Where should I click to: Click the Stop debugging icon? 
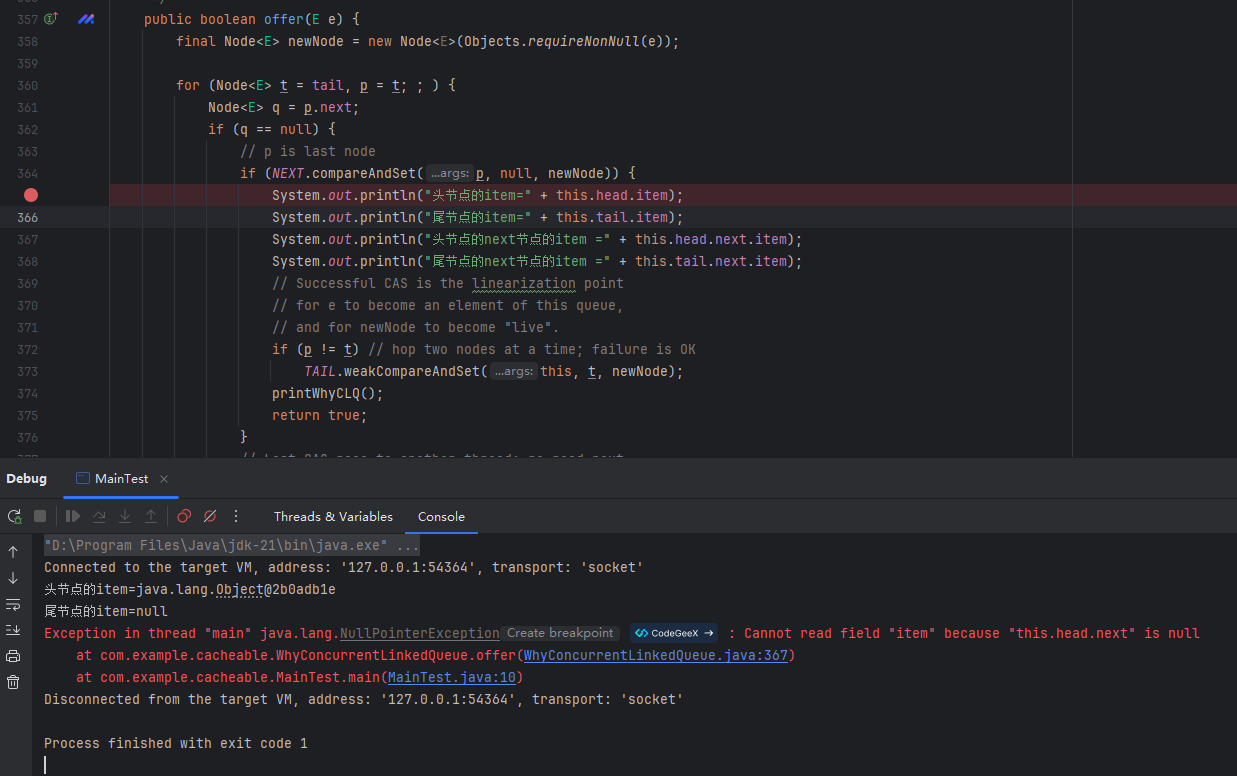click(x=40, y=516)
